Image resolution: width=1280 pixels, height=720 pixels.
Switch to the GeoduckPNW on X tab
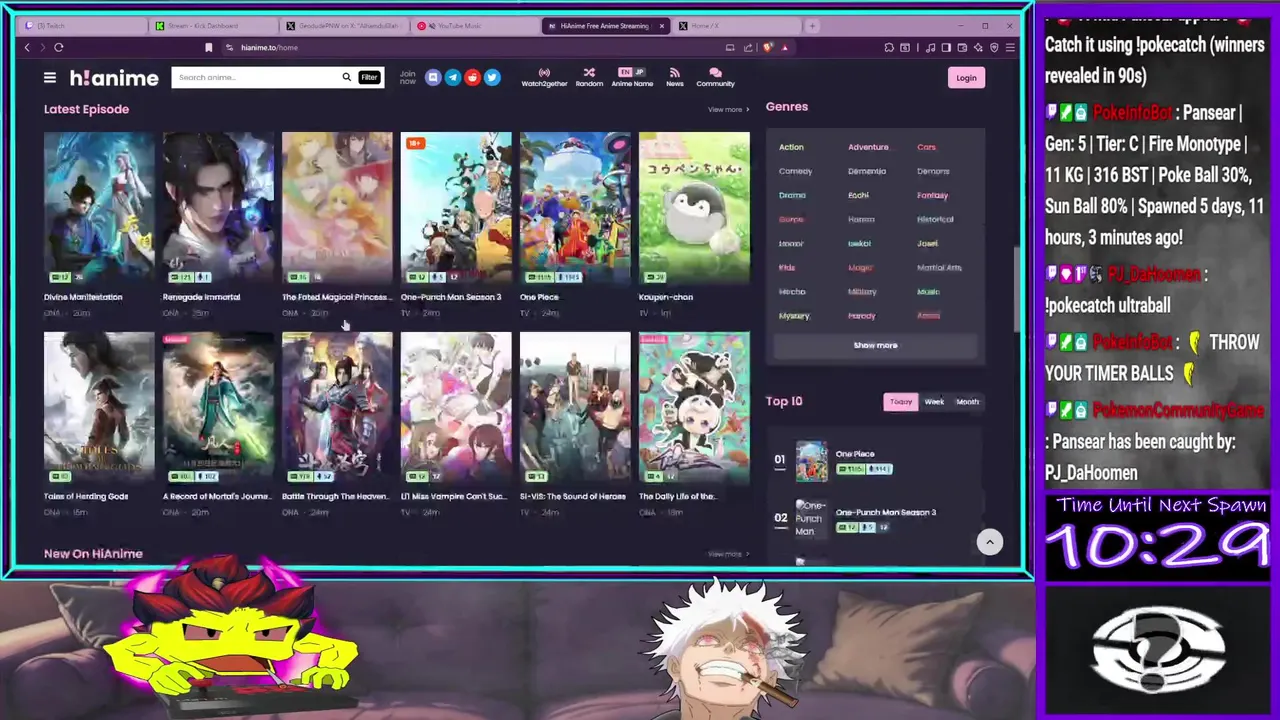345,25
